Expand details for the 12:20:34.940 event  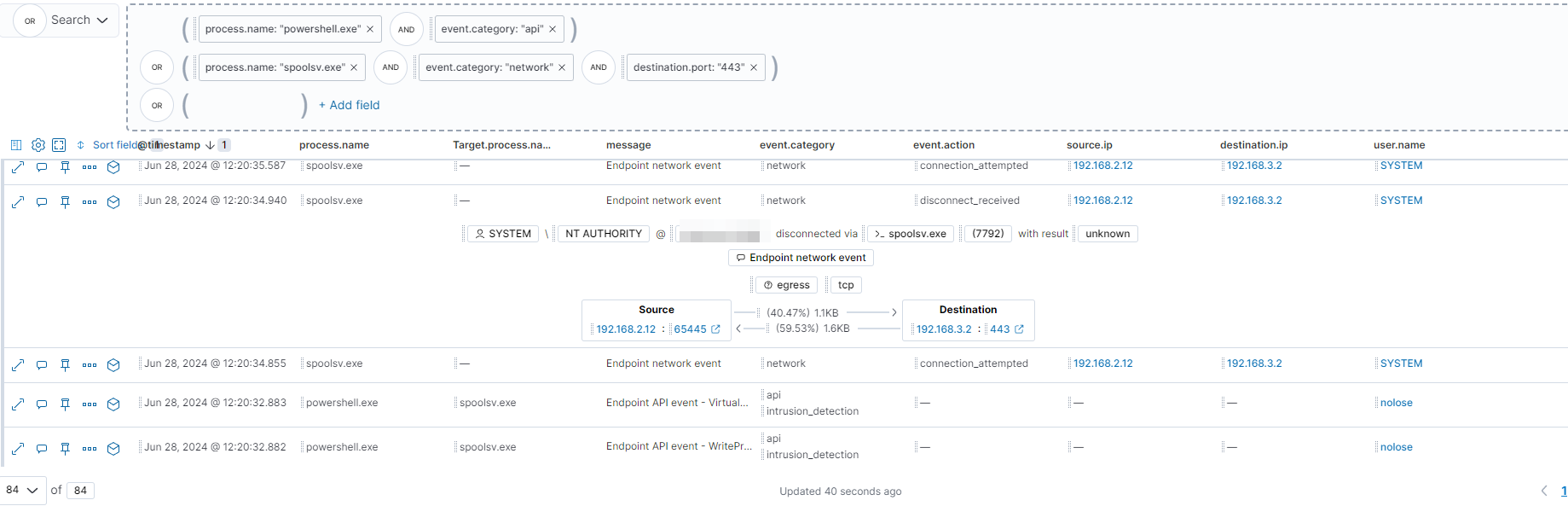[18, 202]
